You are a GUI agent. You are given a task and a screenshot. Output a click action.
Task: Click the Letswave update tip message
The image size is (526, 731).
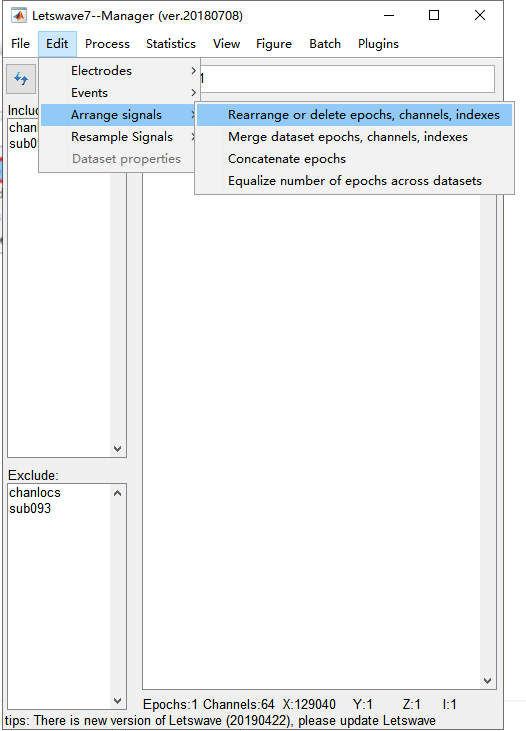[x=220, y=720]
